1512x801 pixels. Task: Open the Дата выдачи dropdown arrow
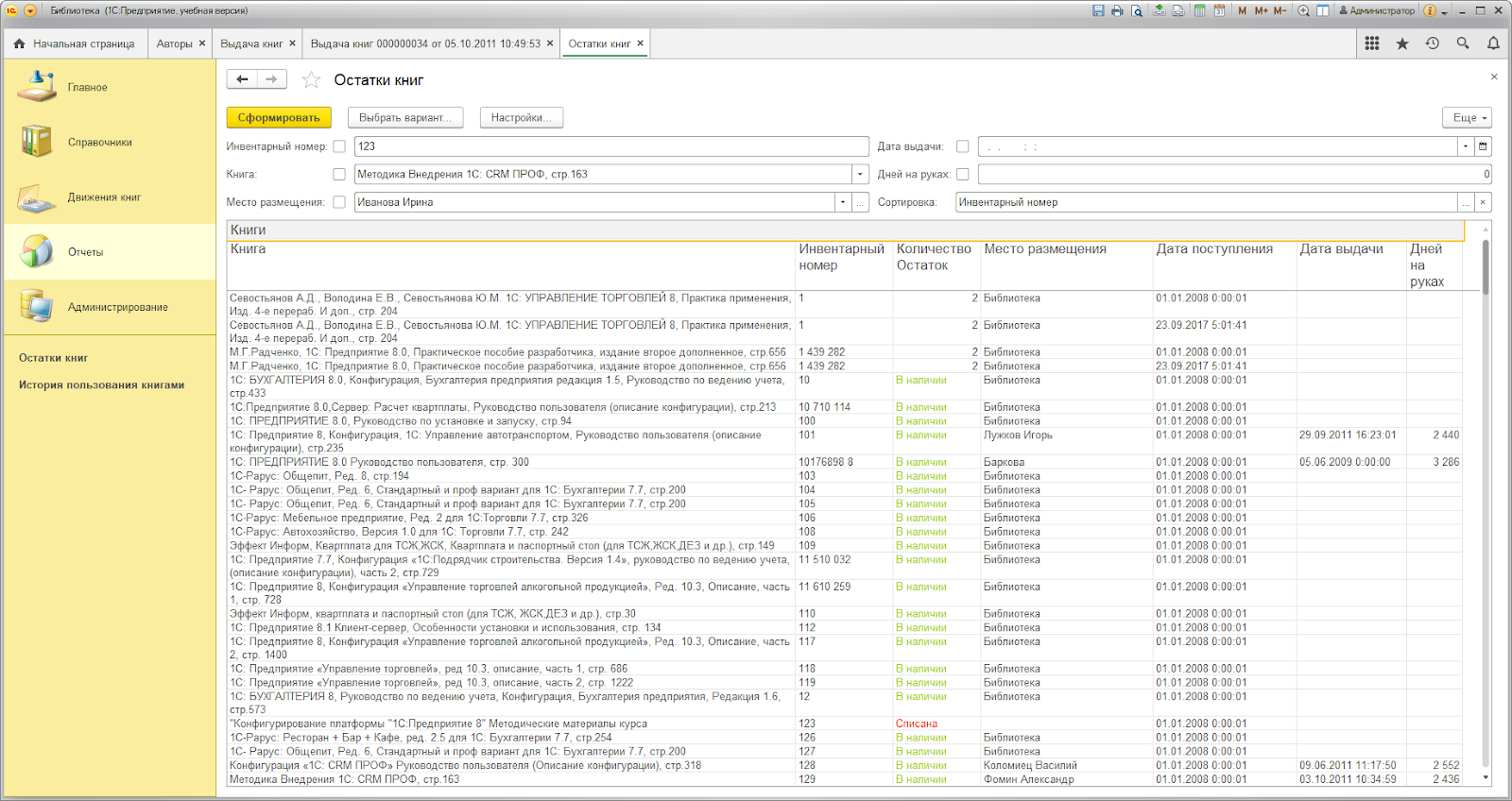[1466, 146]
